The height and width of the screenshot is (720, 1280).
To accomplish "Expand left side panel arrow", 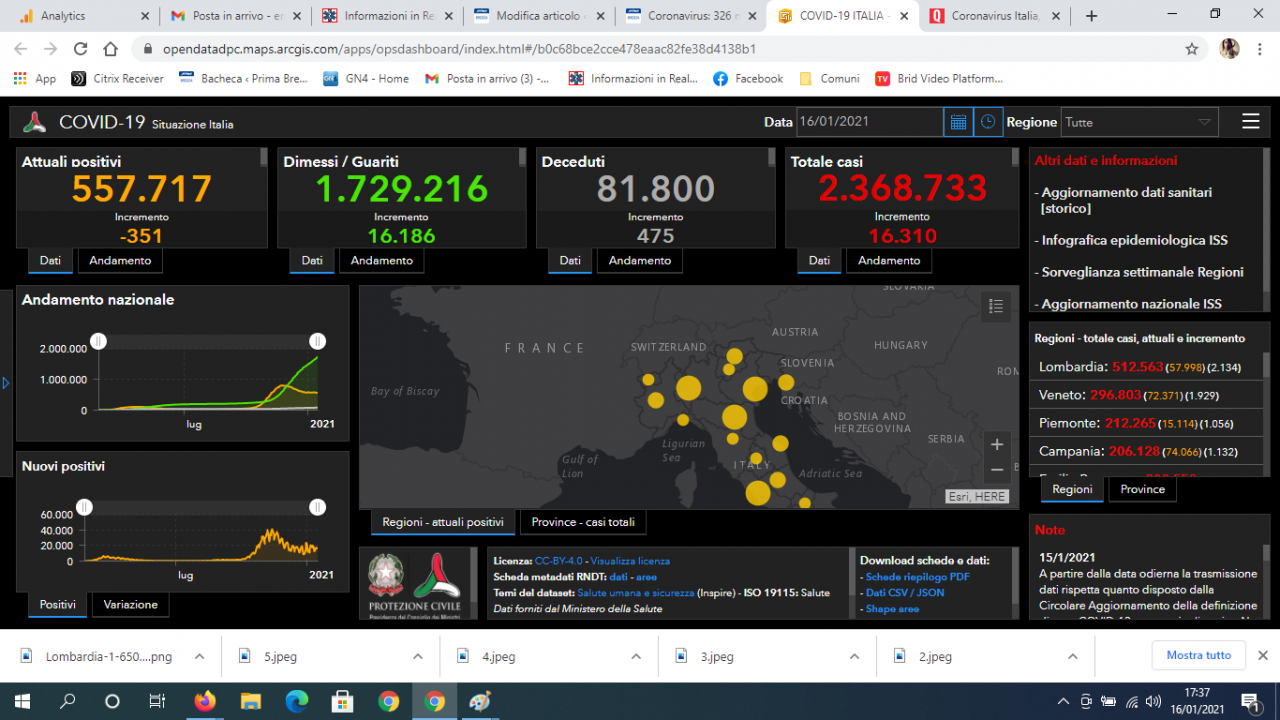I will tap(6, 382).
